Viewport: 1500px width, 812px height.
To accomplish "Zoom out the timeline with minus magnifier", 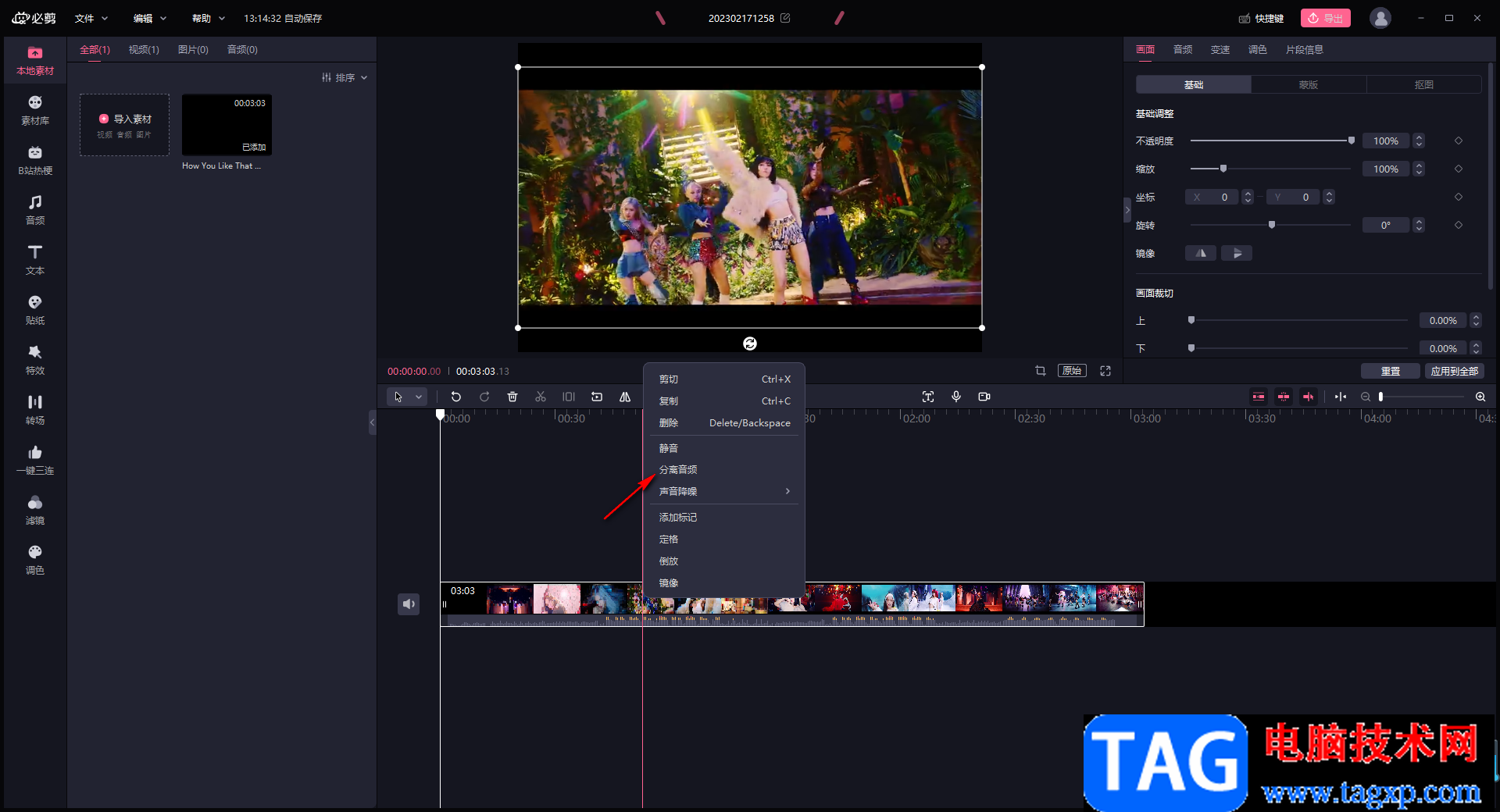I will pyautogui.click(x=1366, y=397).
